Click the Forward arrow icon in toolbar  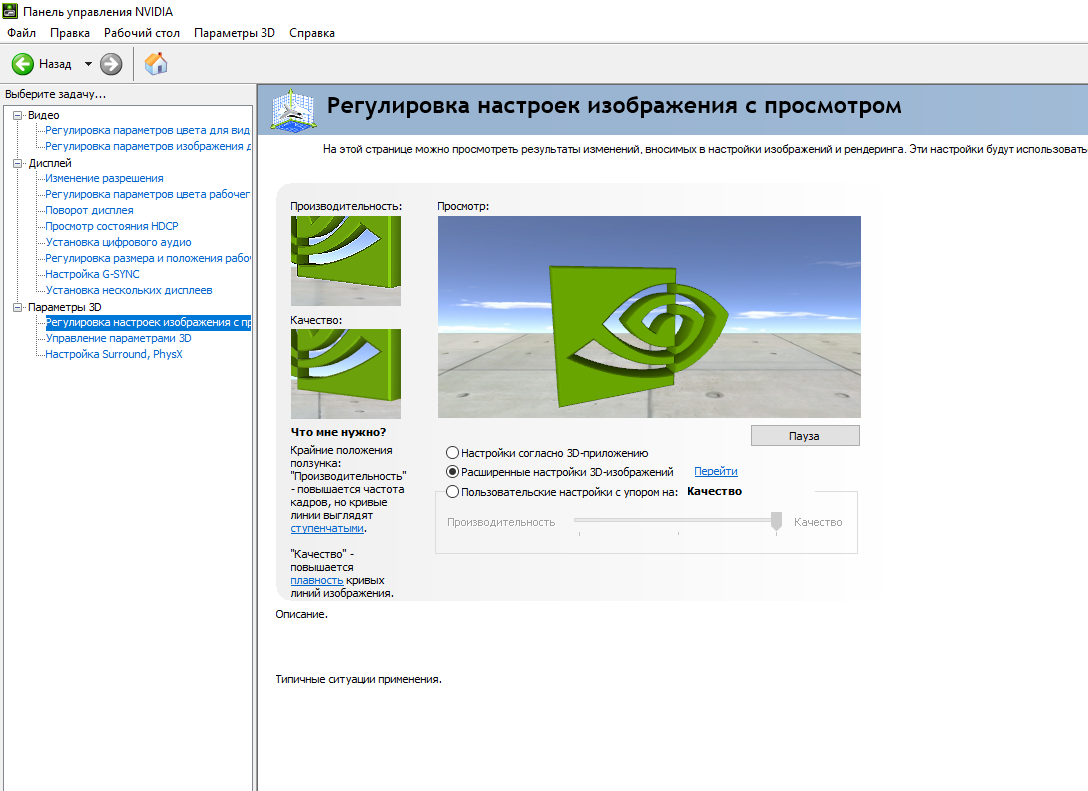(x=111, y=64)
